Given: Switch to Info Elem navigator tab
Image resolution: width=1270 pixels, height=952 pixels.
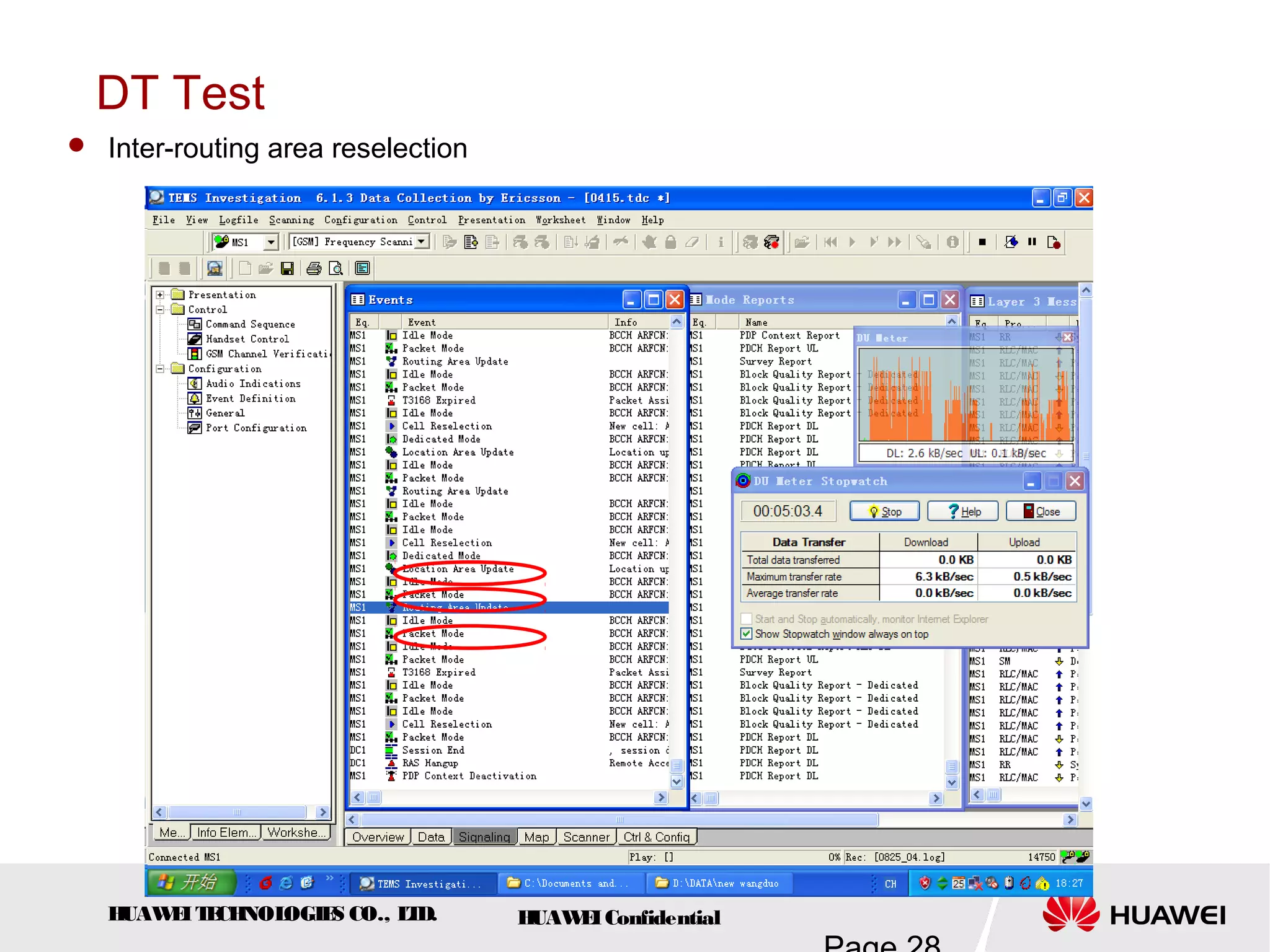Looking at the screenshot, I should coord(226,832).
